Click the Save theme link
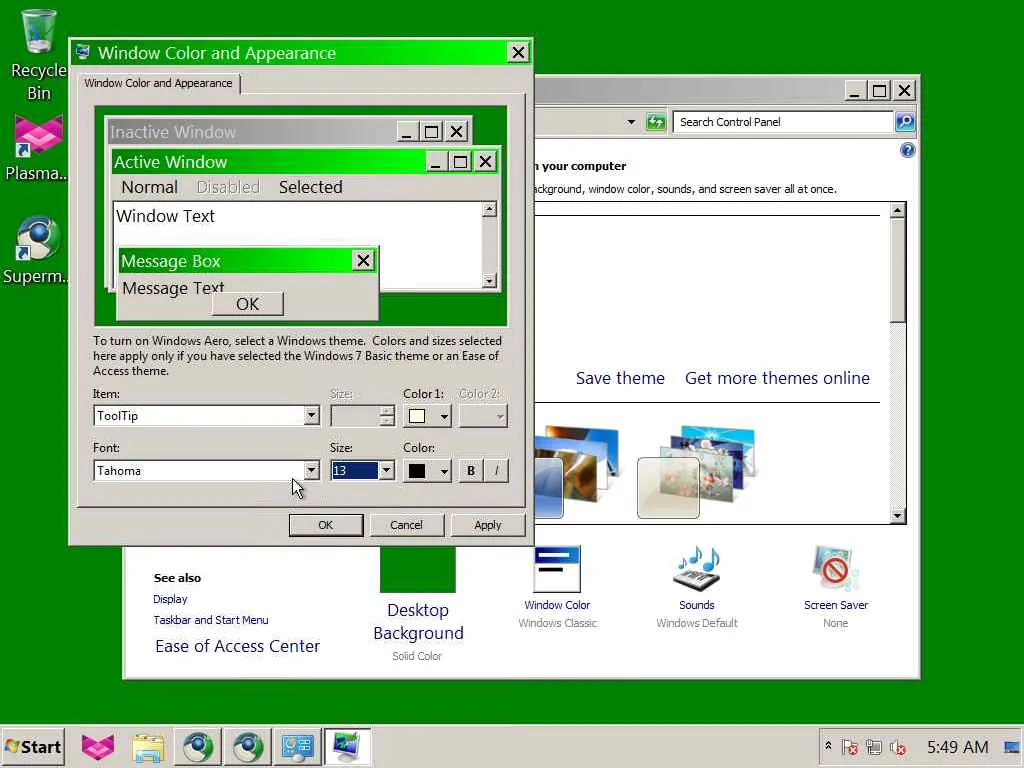Screen dimensions: 1024x768 (620, 378)
